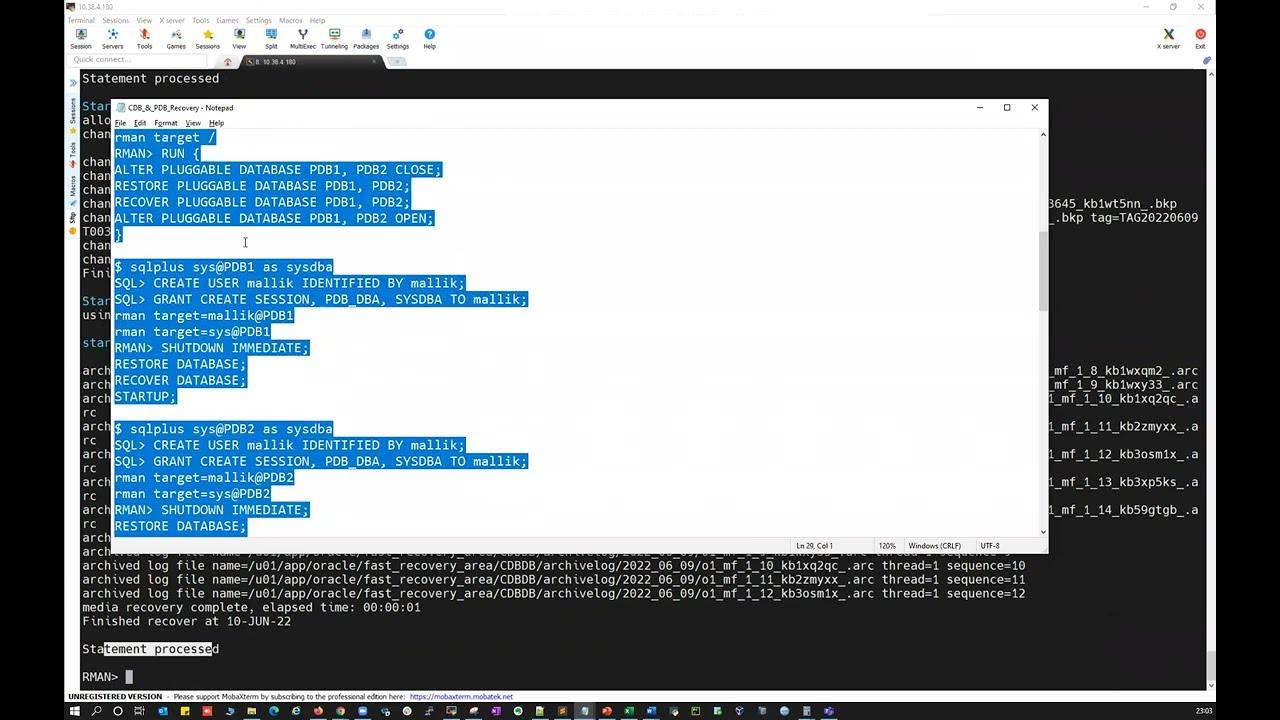Open the Tunneling toolbar icon
1280x720 pixels.
click(x=334, y=38)
